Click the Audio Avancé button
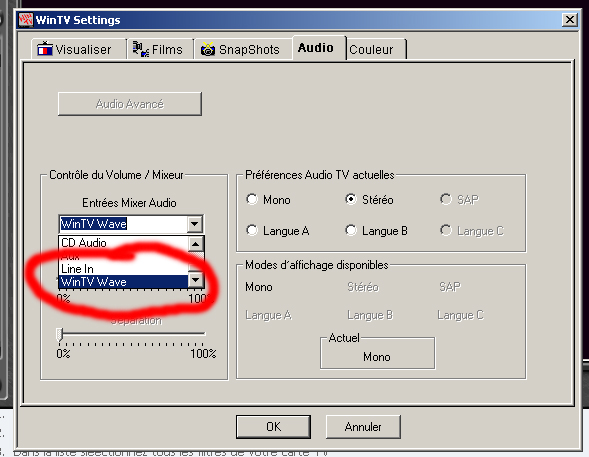 coord(130,104)
